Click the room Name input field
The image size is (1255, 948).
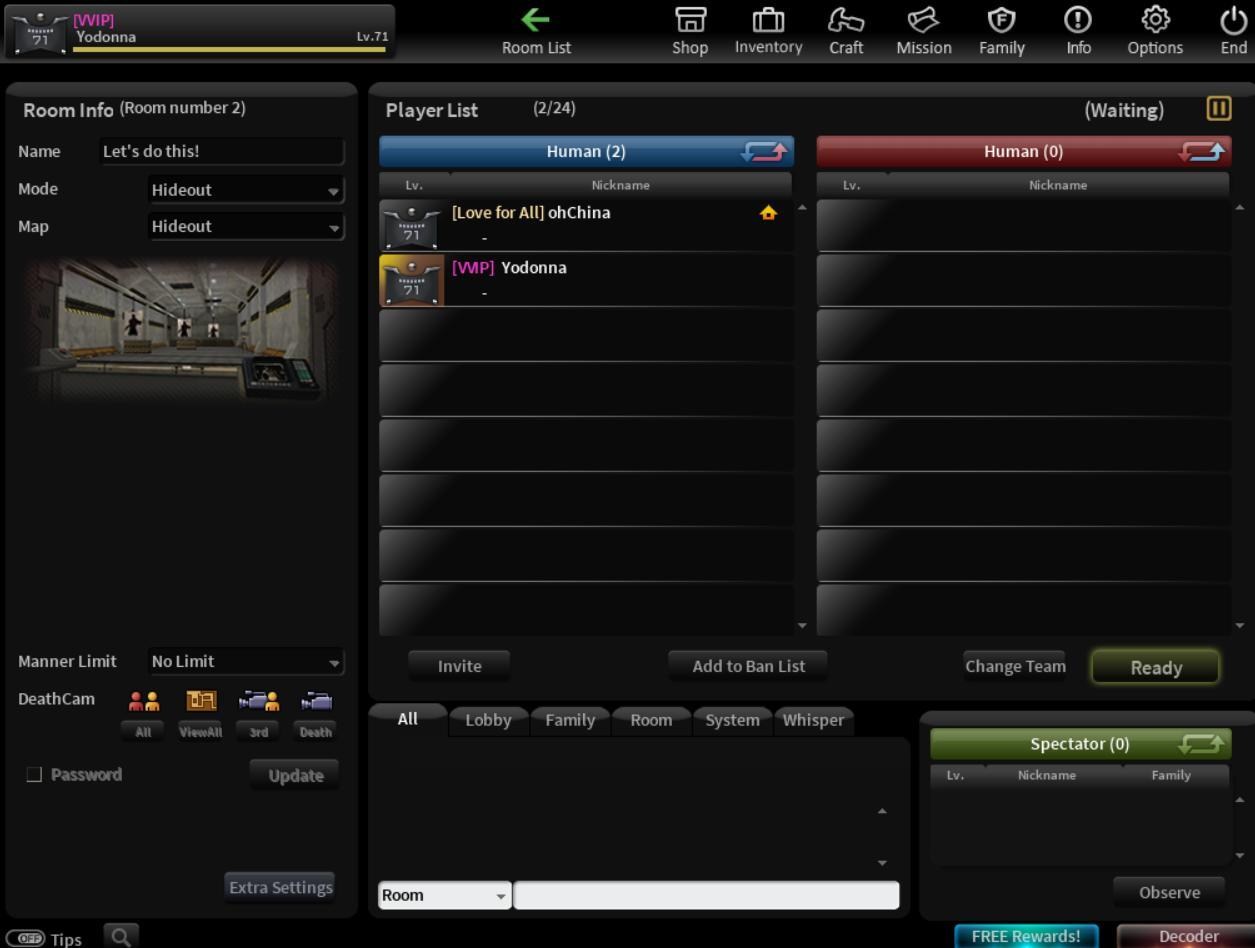click(x=222, y=152)
